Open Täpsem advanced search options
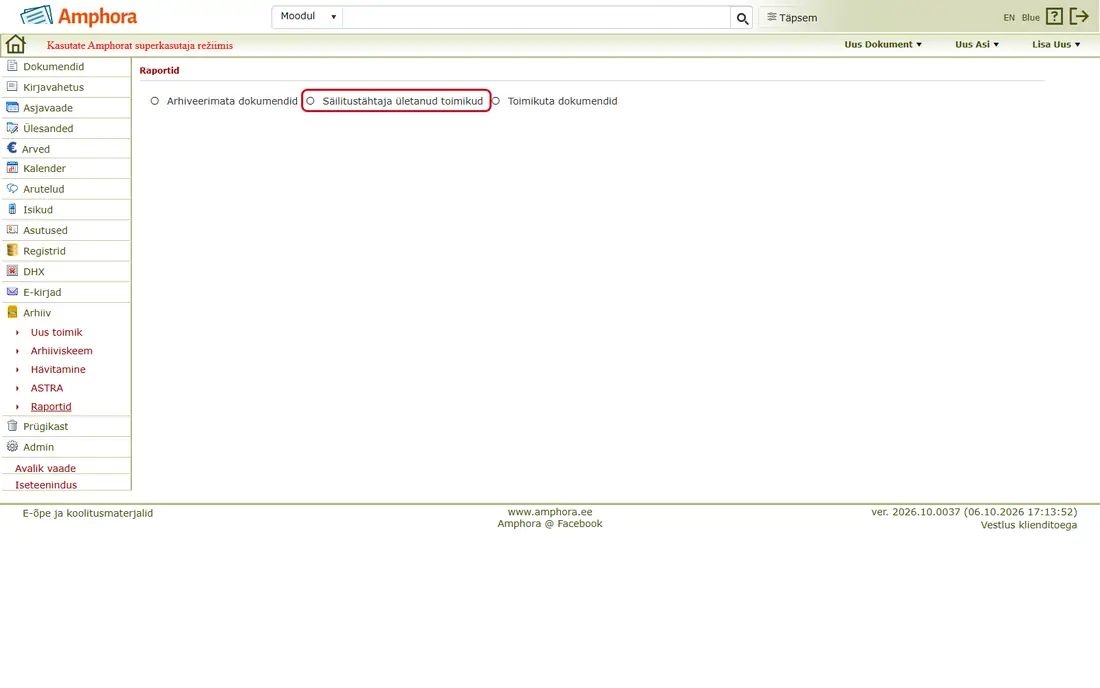 (x=791, y=18)
